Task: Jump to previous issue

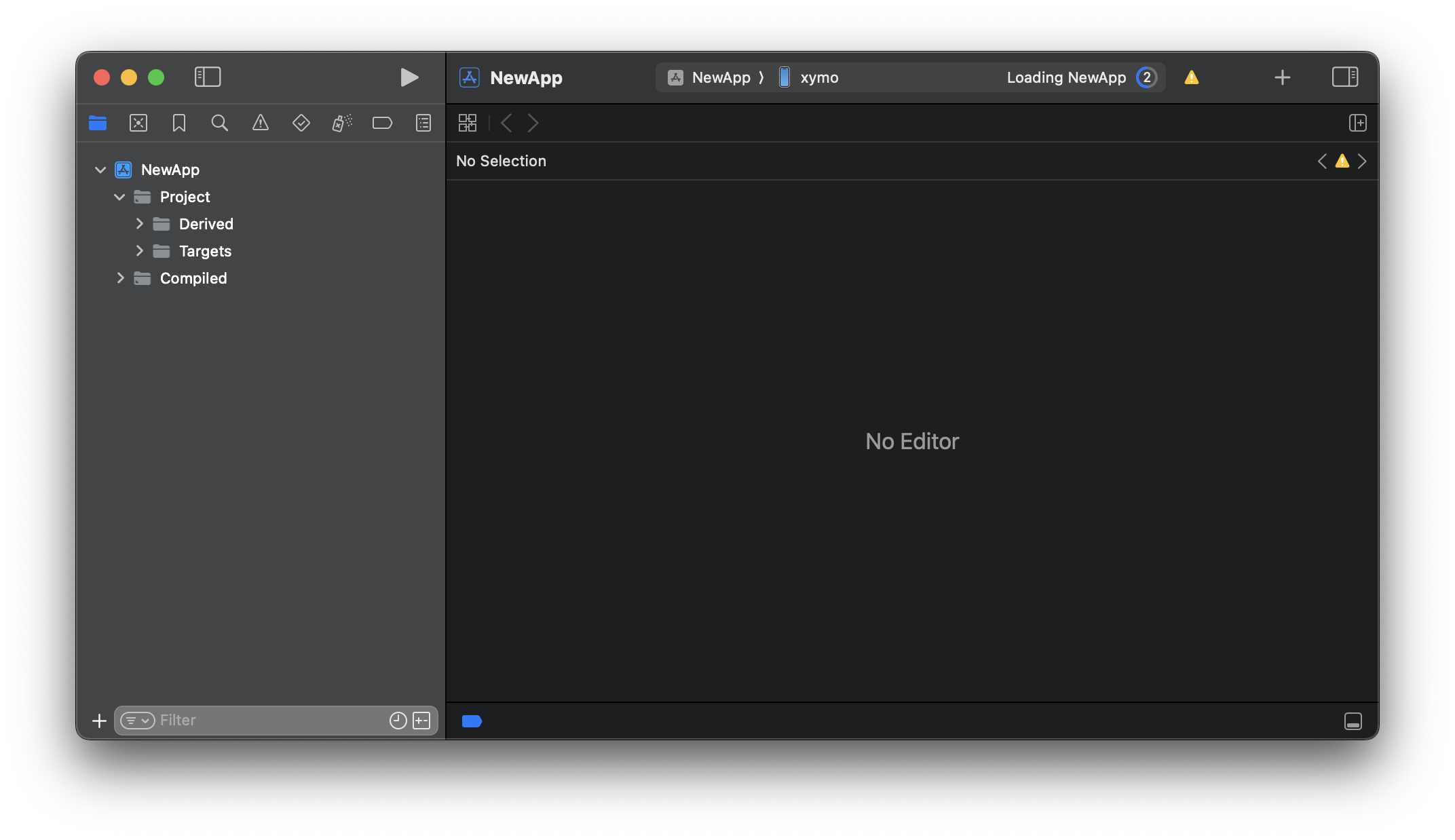Action: pos(1322,161)
